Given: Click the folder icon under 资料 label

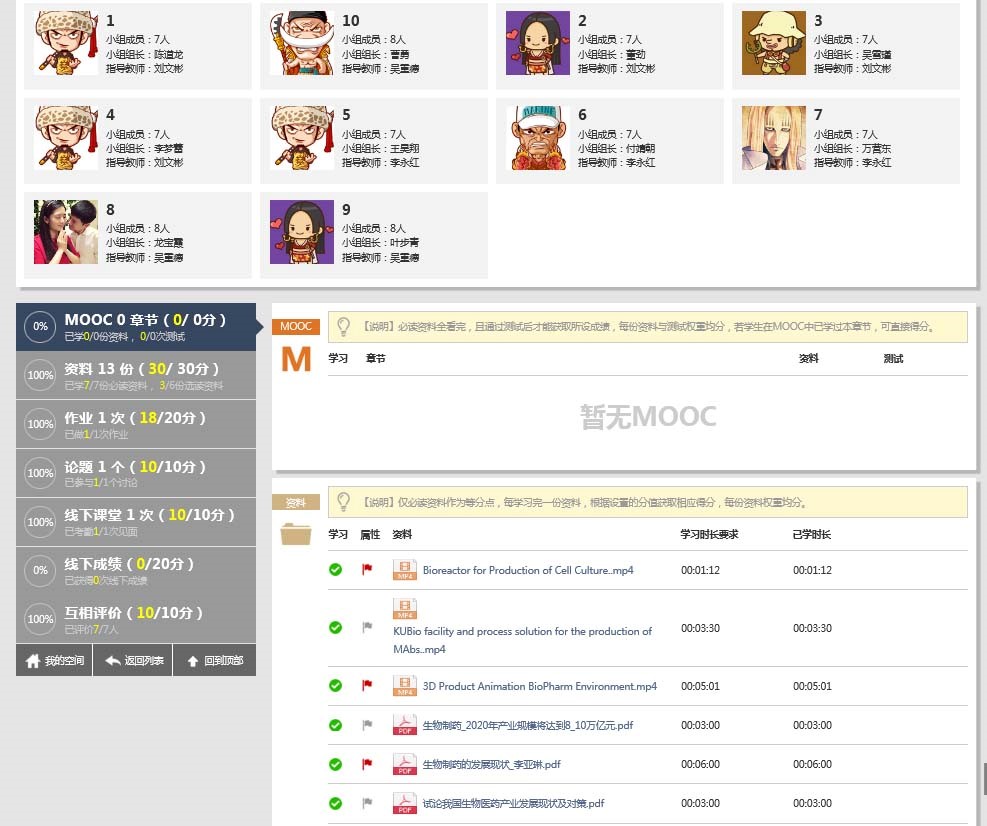Looking at the screenshot, I should (296, 534).
